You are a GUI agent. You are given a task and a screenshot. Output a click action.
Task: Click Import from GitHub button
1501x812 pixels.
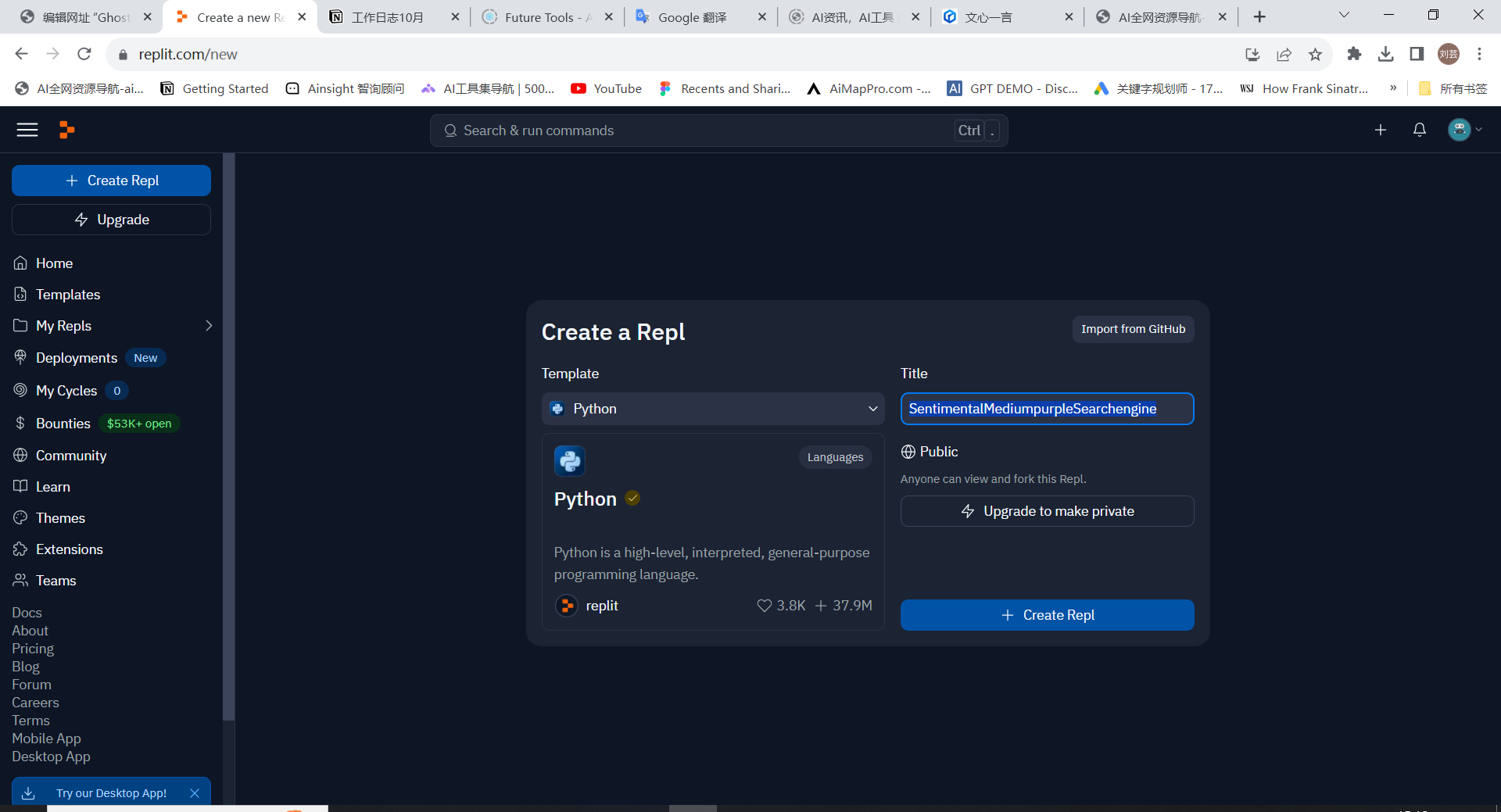coord(1133,329)
